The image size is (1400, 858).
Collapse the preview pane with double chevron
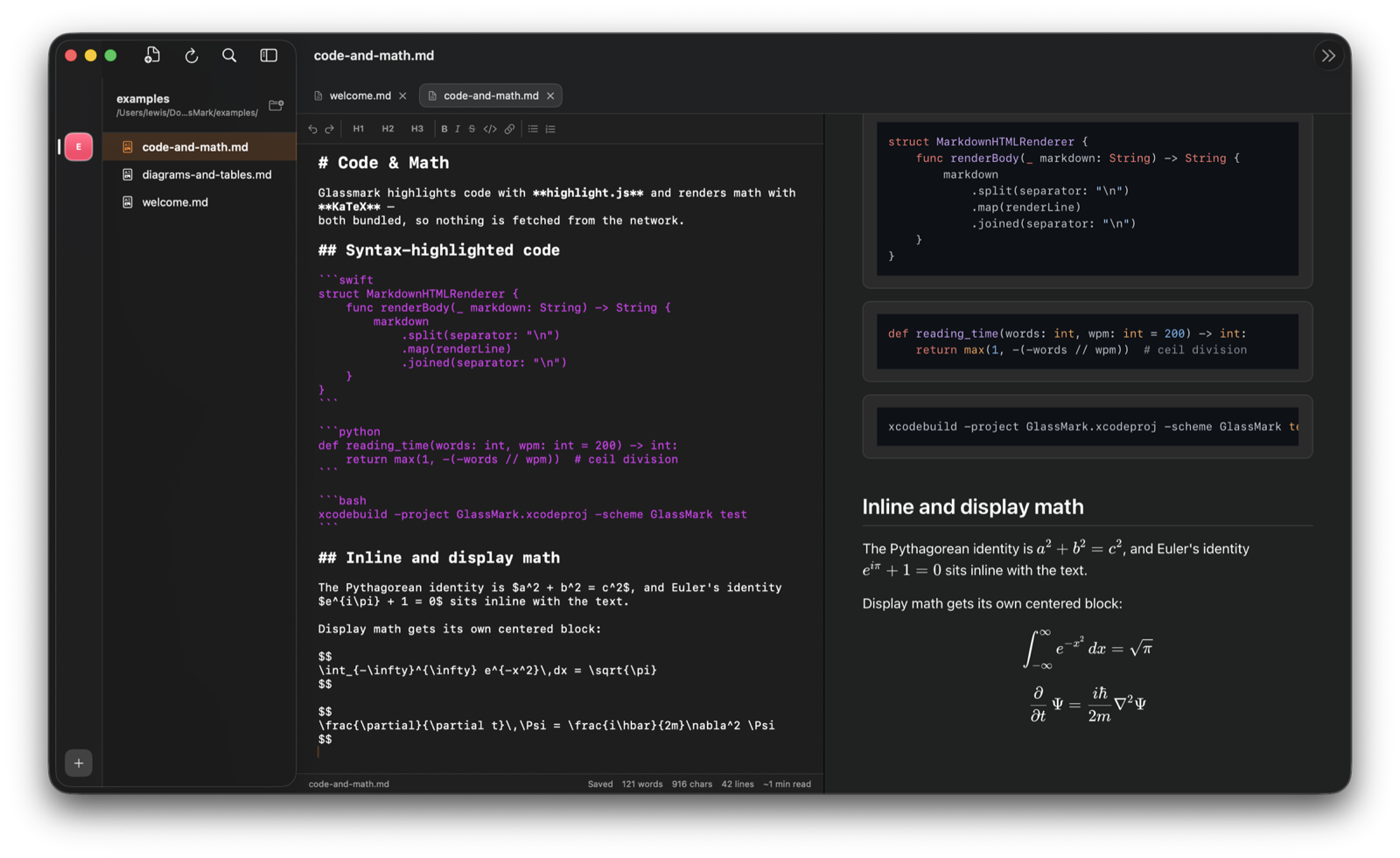(x=1328, y=55)
